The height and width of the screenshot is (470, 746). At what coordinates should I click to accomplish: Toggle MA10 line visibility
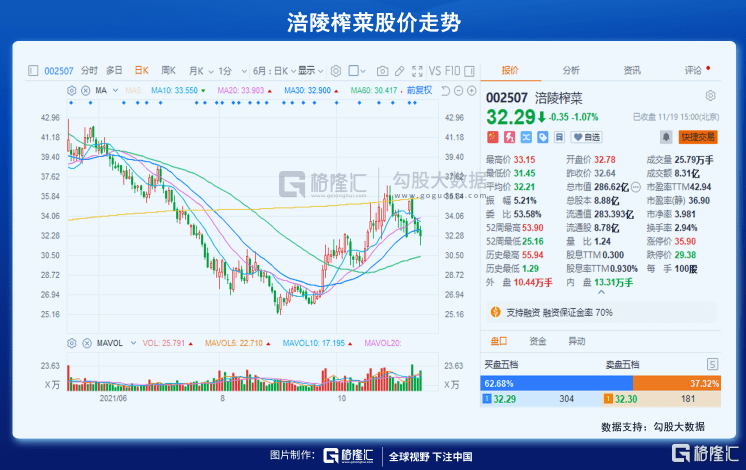178,90
